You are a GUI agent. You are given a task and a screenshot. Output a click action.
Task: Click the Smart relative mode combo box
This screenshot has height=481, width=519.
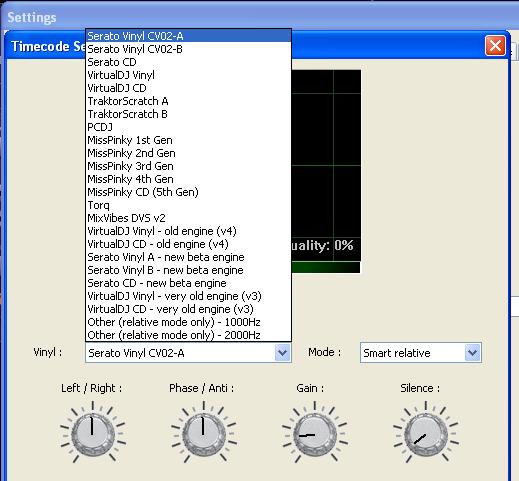(421, 353)
